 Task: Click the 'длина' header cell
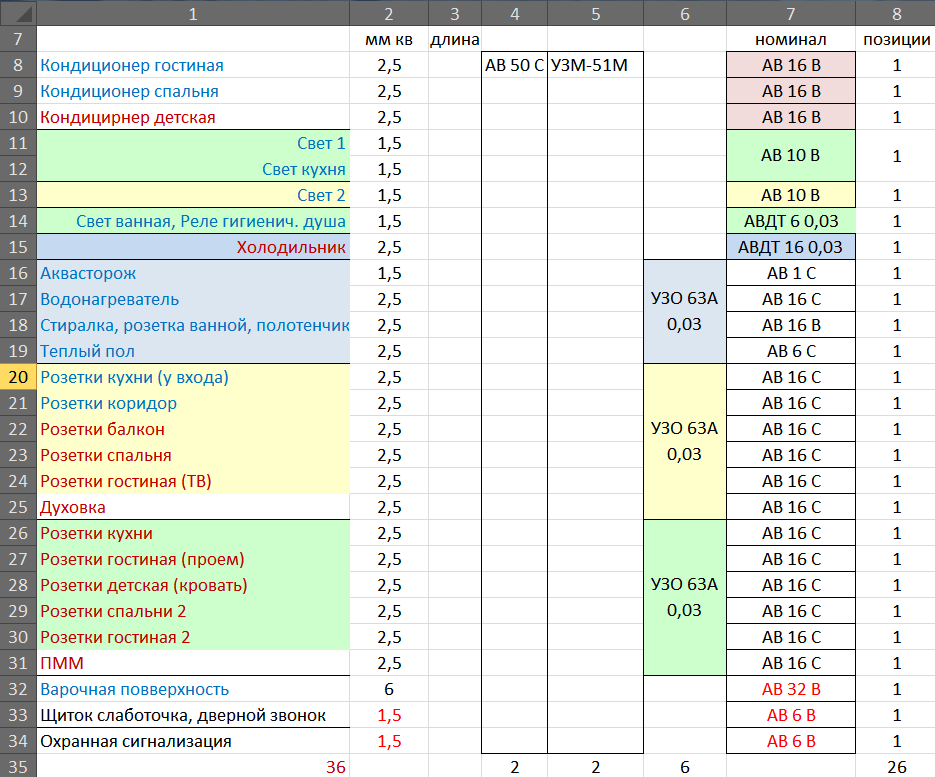point(455,39)
